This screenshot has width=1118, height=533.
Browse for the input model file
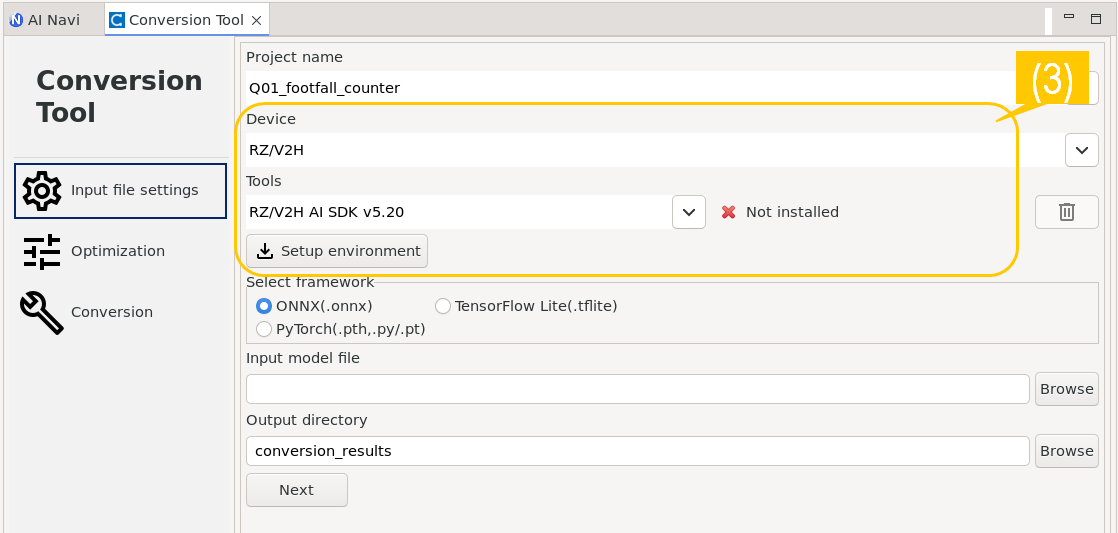1066,389
